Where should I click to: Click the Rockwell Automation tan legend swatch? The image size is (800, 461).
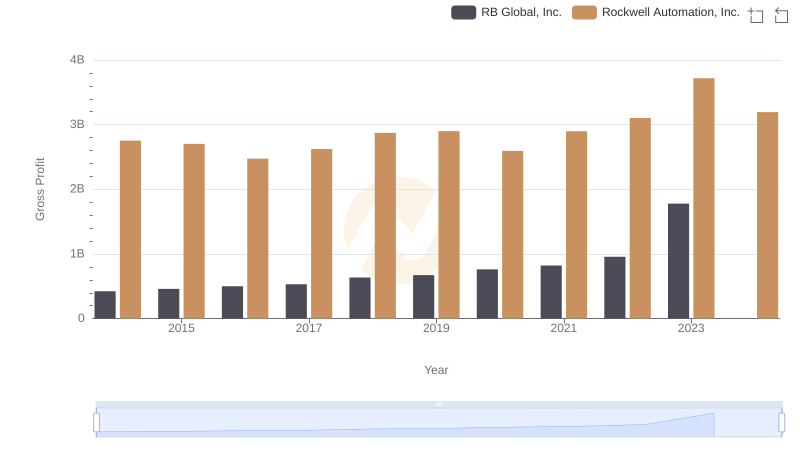584,12
